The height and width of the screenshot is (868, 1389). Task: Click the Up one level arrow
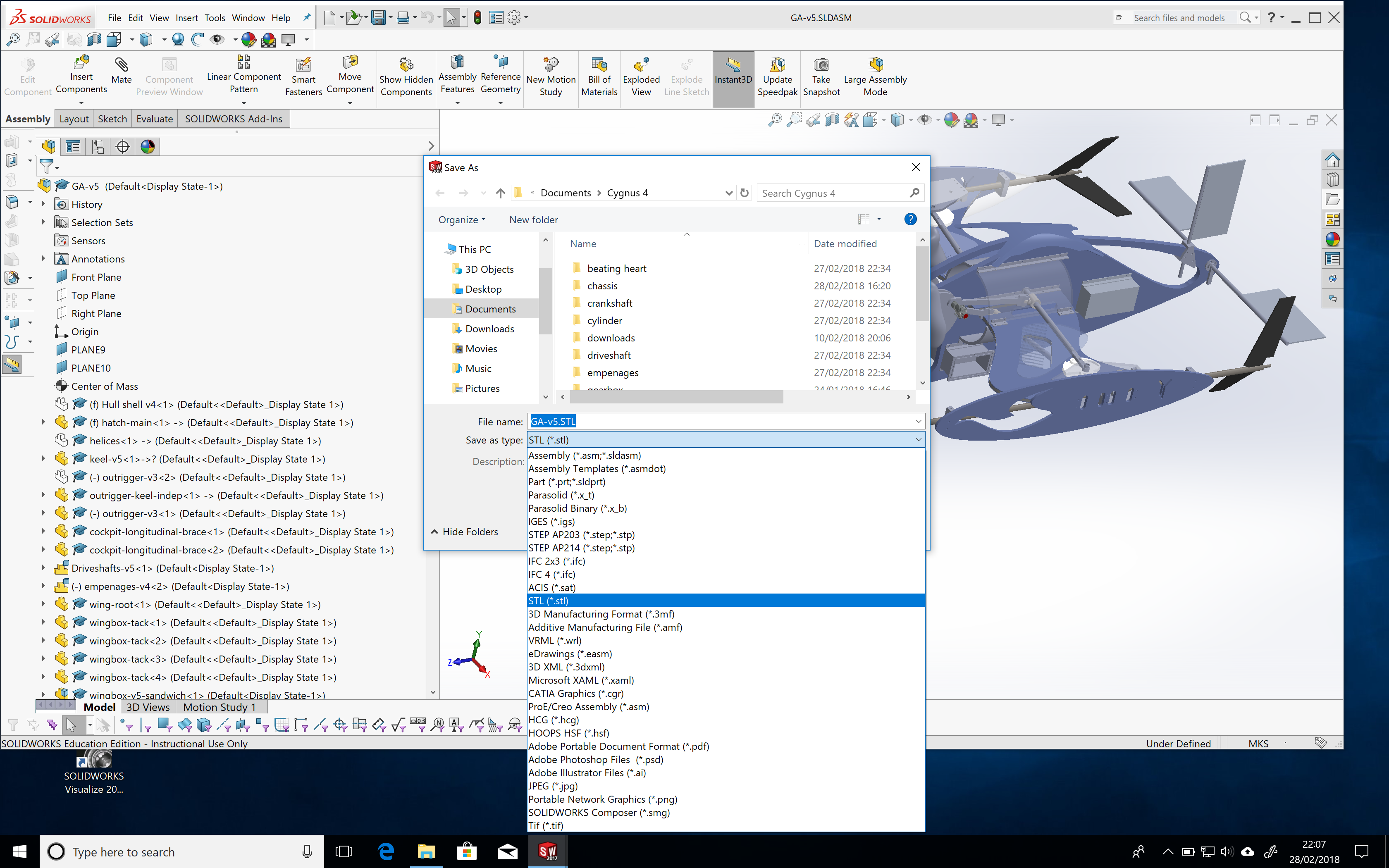[x=501, y=193]
